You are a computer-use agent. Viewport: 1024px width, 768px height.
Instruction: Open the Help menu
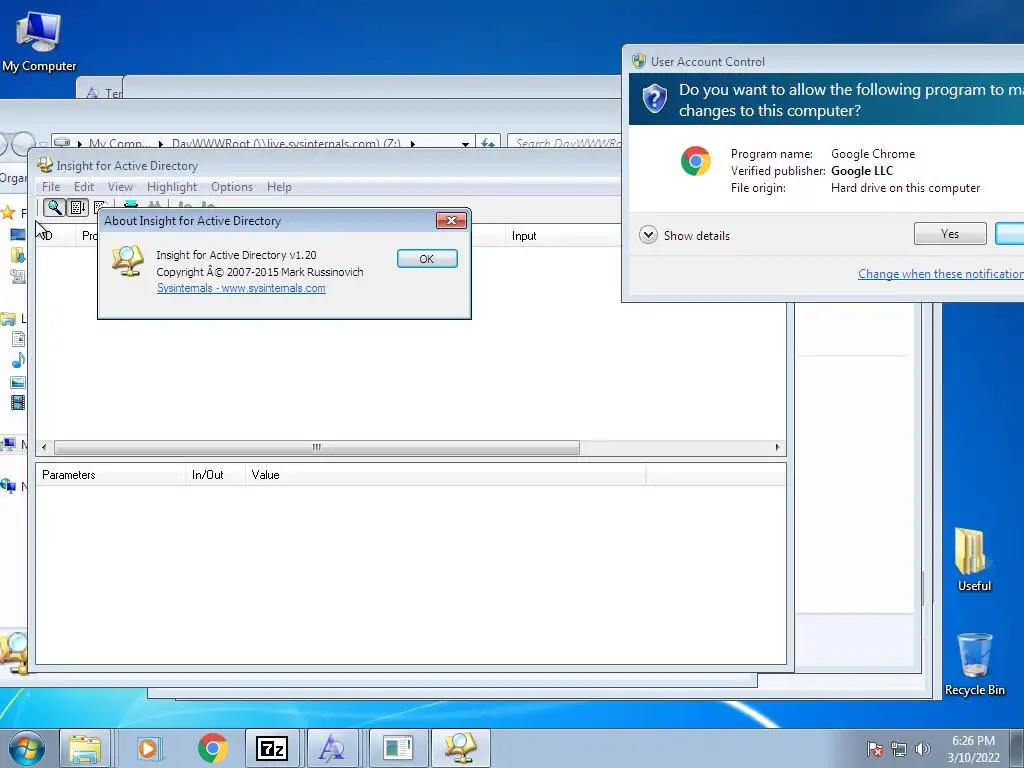[279, 187]
